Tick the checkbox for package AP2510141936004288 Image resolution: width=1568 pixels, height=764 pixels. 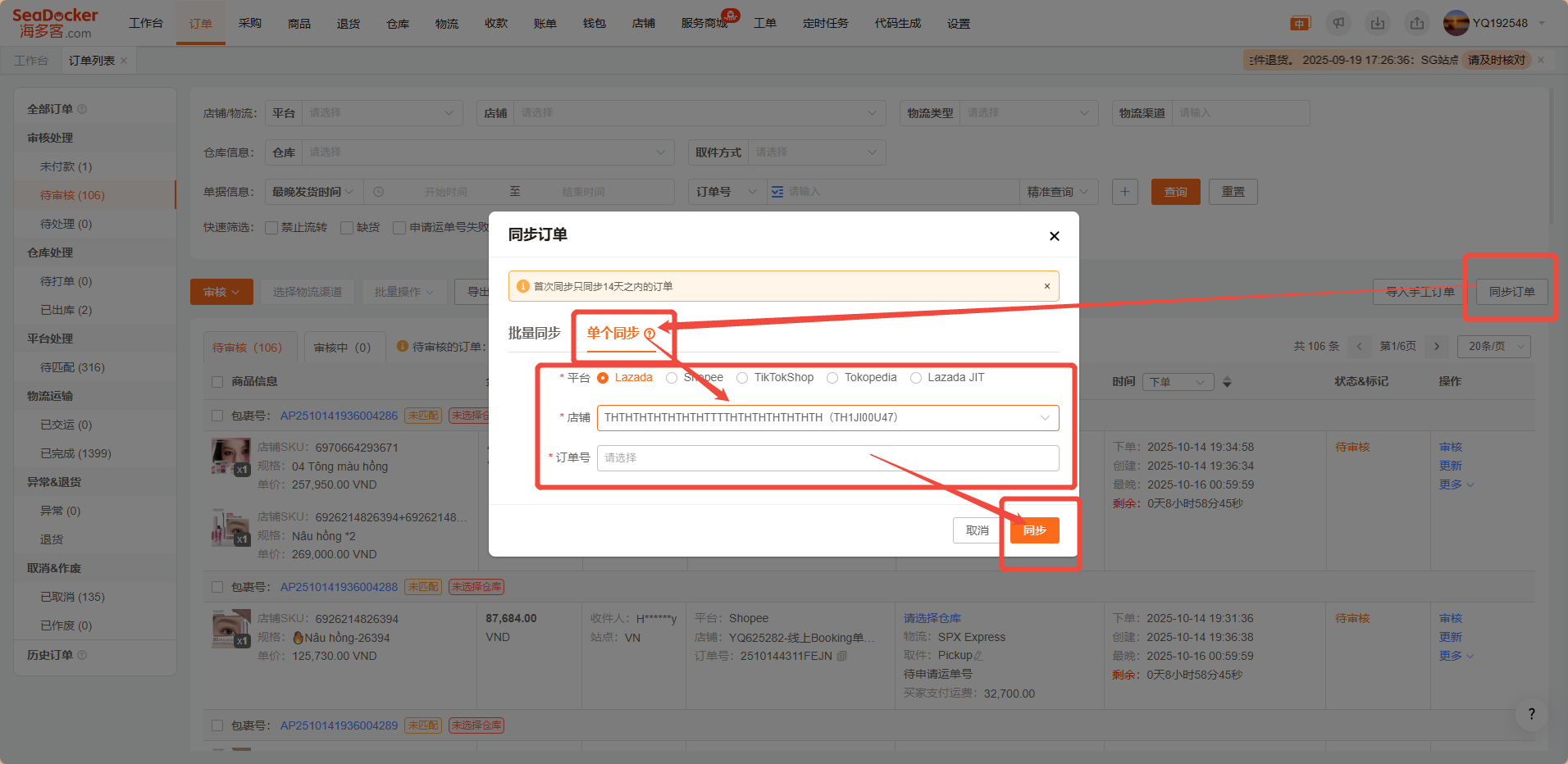[217, 587]
